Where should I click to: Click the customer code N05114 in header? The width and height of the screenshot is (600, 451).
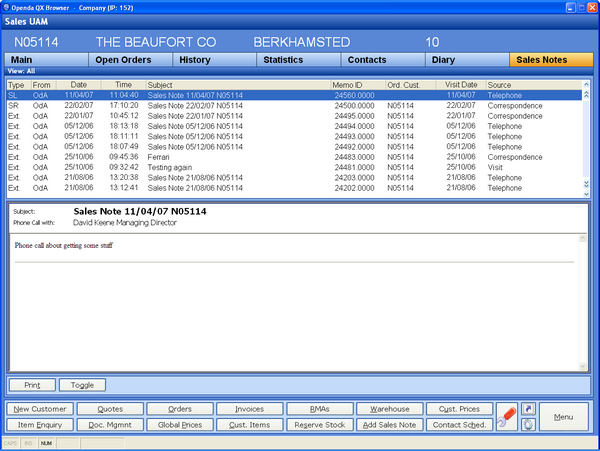click(x=36, y=42)
